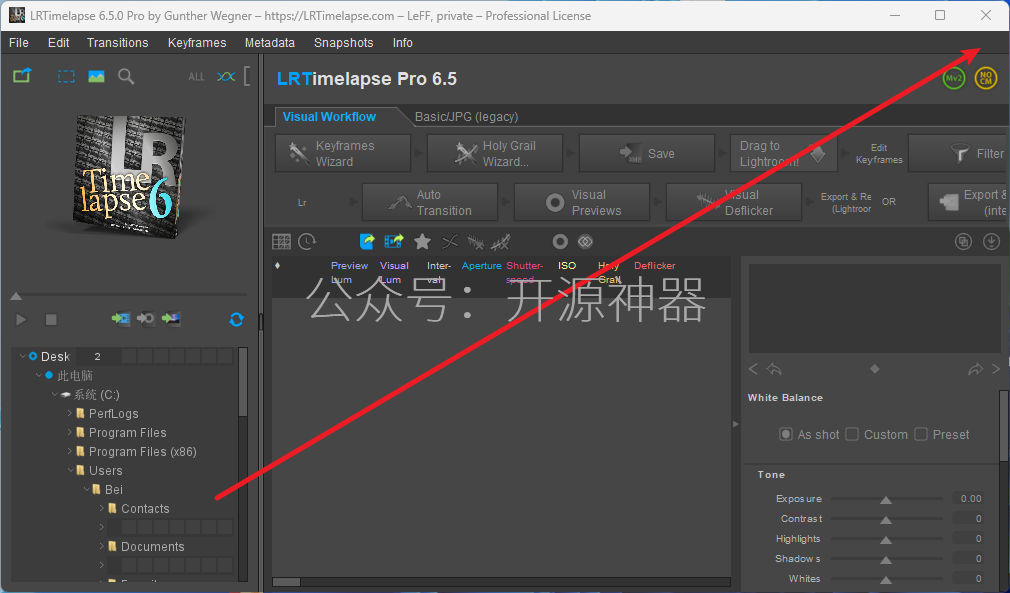
Task: Click the blue page-with-arrow icon in the table toolbar
Action: pyautogui.click(x=367, y=241)
